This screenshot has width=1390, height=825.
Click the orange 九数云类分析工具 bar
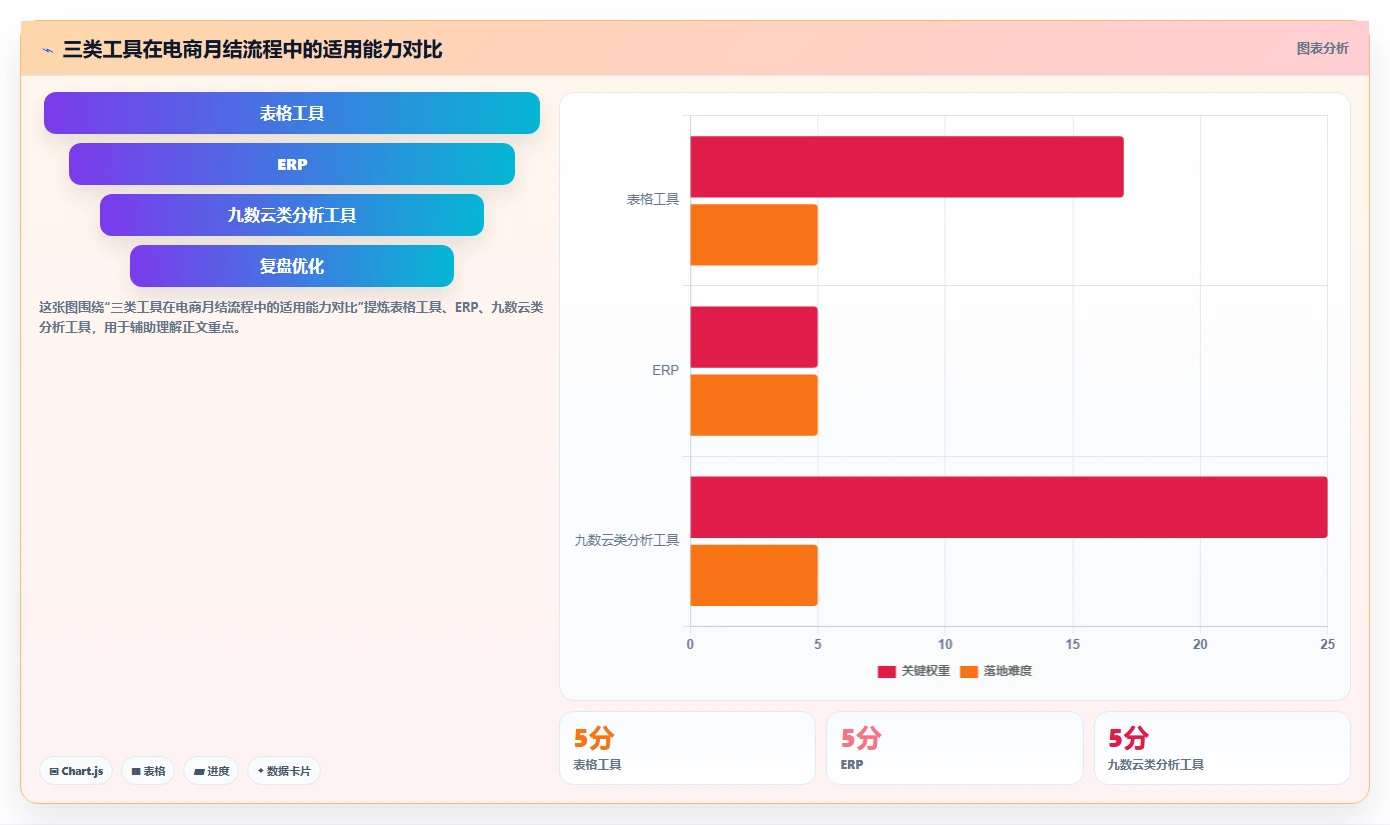coord(754,575)
